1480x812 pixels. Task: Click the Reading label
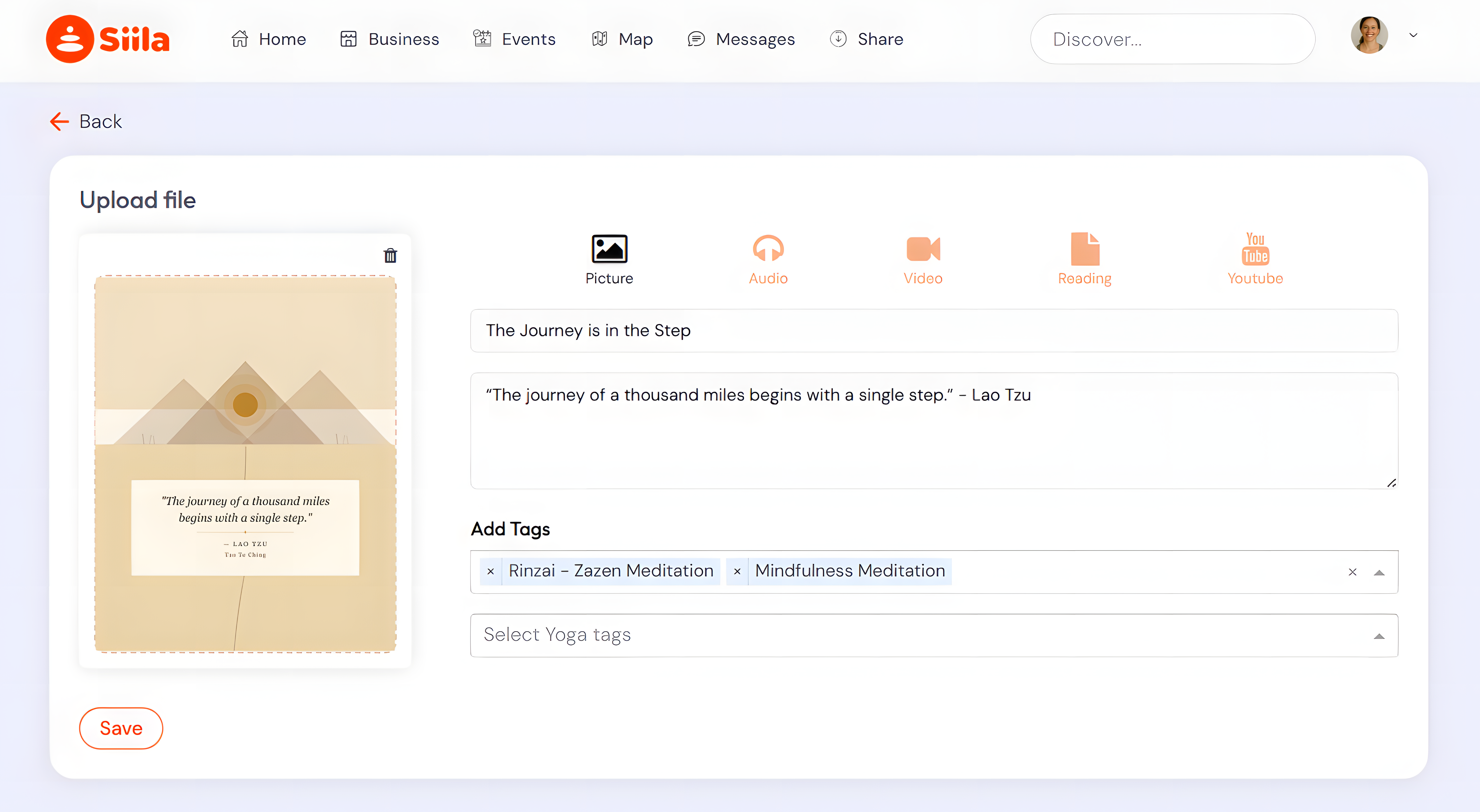tap(1085, 279)
